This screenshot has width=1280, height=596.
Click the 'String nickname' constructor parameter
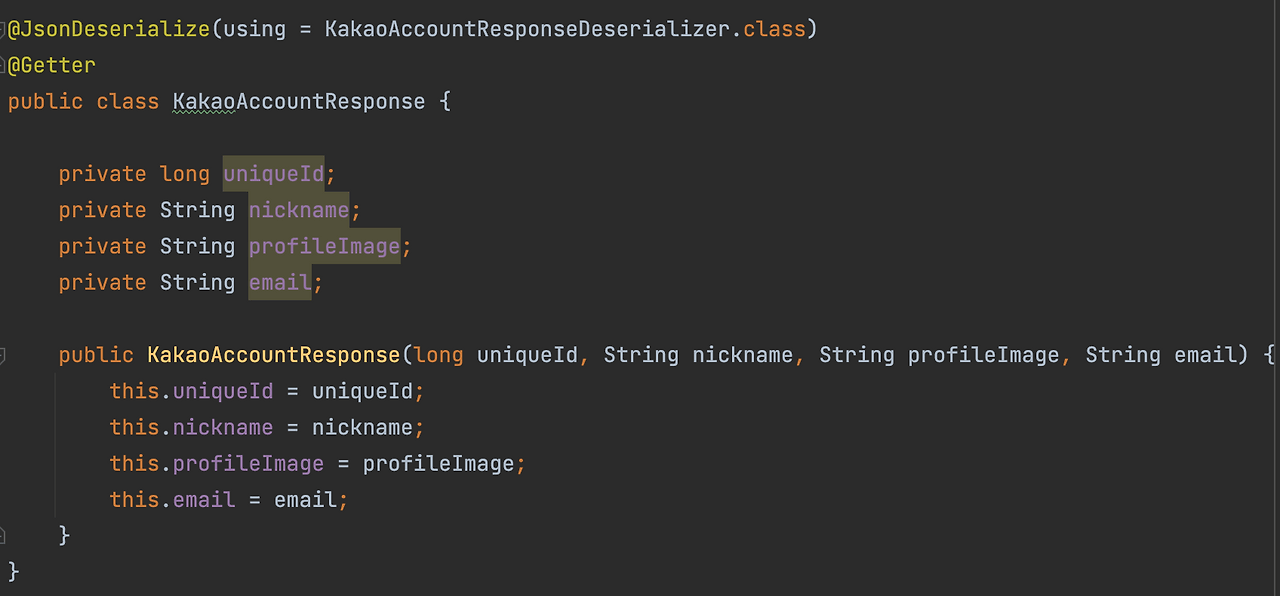point(698,355)
